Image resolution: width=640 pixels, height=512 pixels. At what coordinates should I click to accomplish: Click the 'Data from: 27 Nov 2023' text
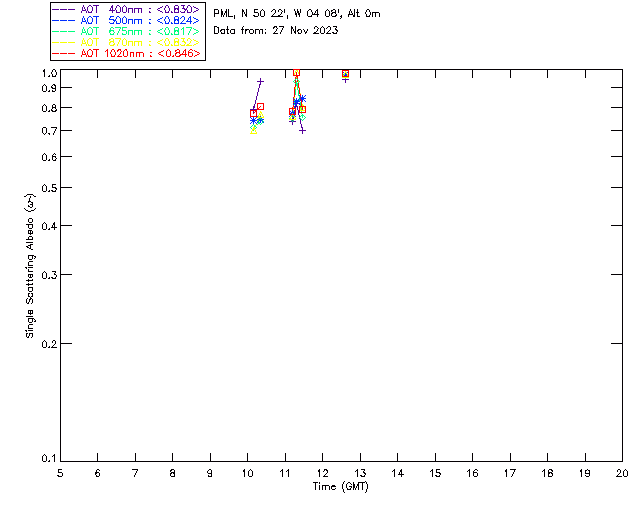point(276,30)
